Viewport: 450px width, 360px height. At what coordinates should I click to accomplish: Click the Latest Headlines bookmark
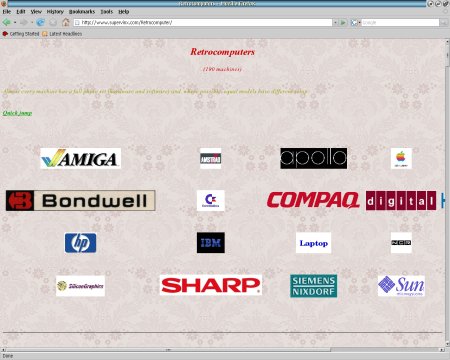point(62,34)
